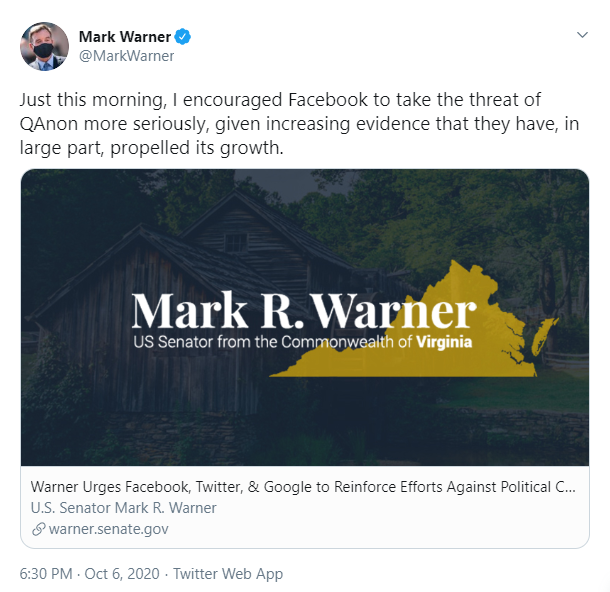Open the warner.senate.gov domain link
The height and width of the screenshot is (592, 610).
(109, 529)
